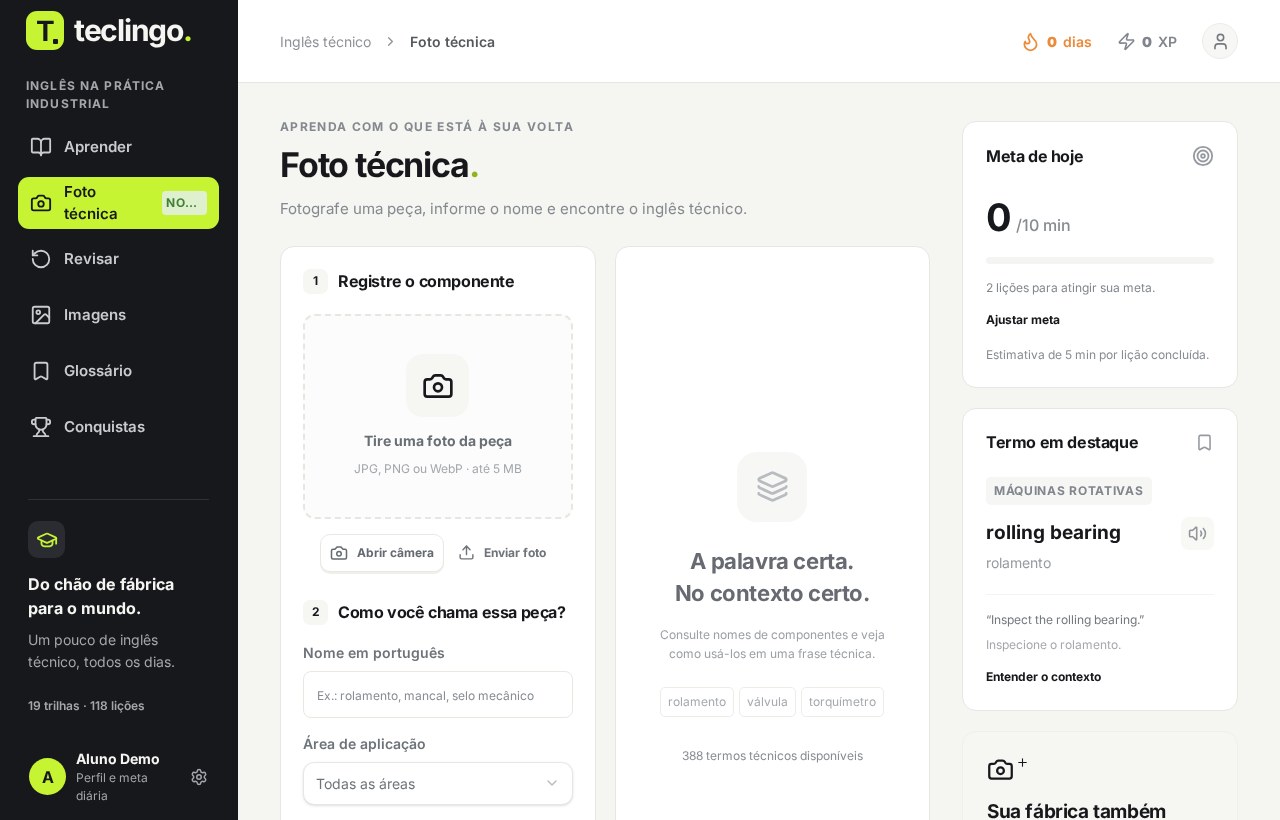Image resolution: width=1280 pixels, height=820 pixels.
Task: Click the daily goal target icon
Action: tap(1203, 156)
